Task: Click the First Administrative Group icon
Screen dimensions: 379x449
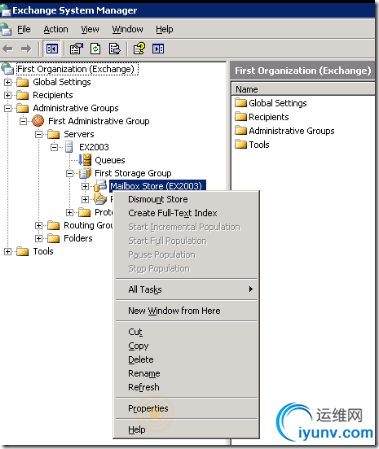Action: [38, 121]
